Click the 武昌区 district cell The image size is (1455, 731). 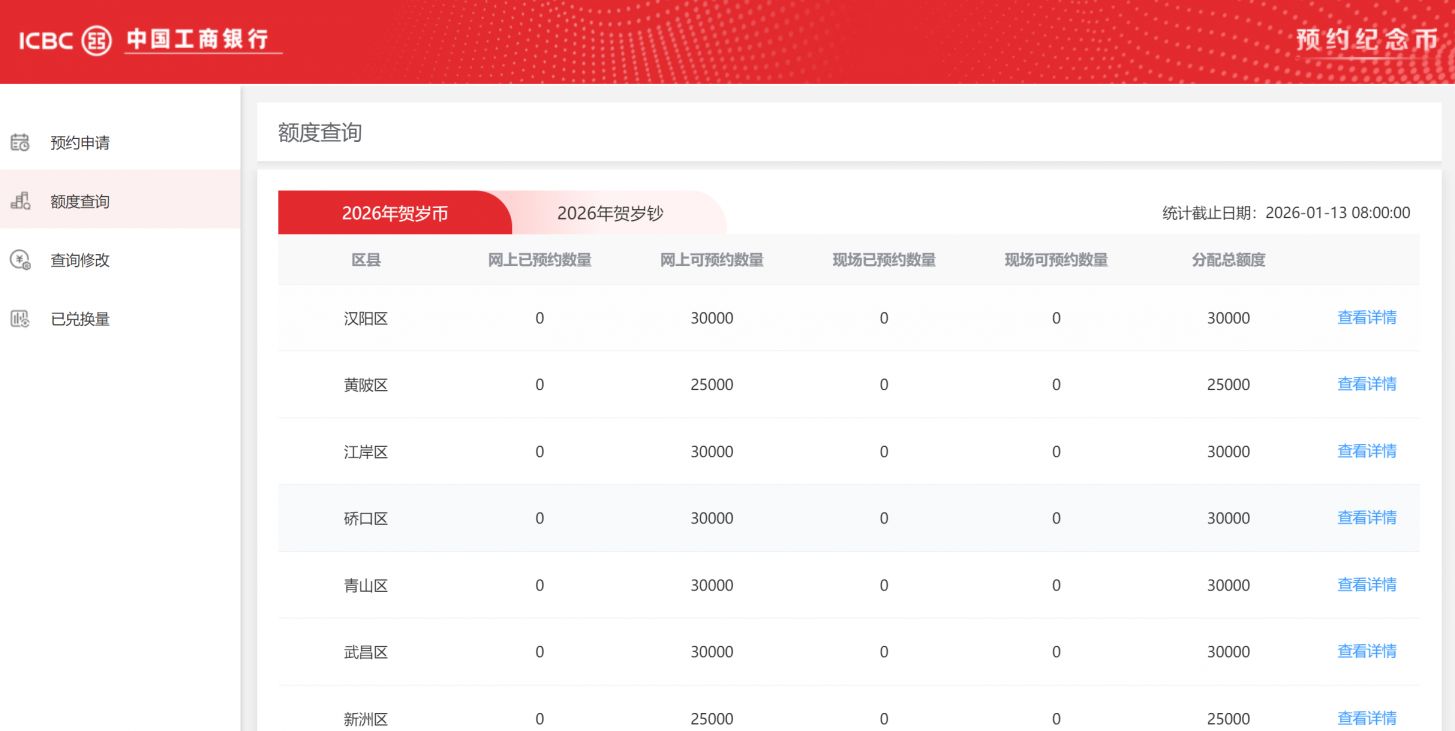[x=366, y=652]
